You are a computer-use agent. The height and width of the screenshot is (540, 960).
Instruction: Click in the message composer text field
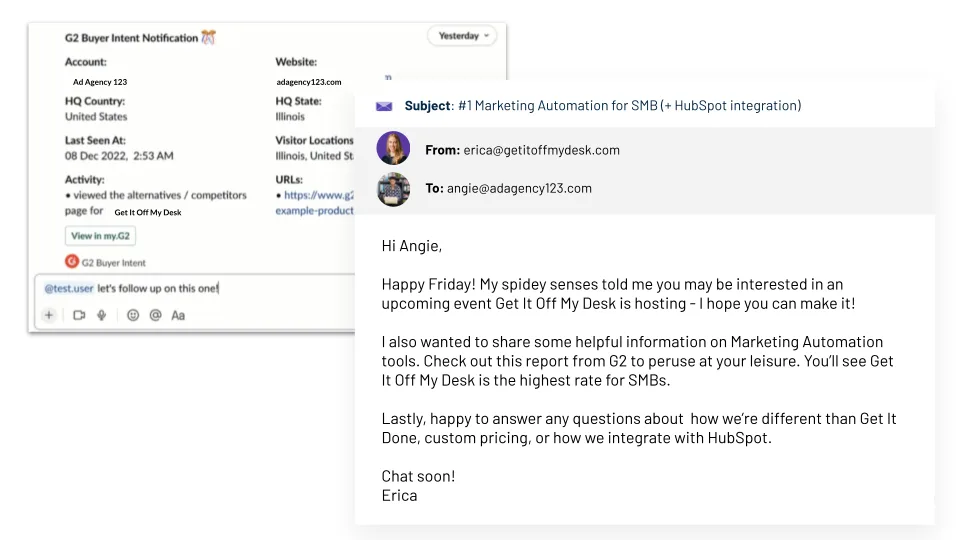tap(196, 288)
